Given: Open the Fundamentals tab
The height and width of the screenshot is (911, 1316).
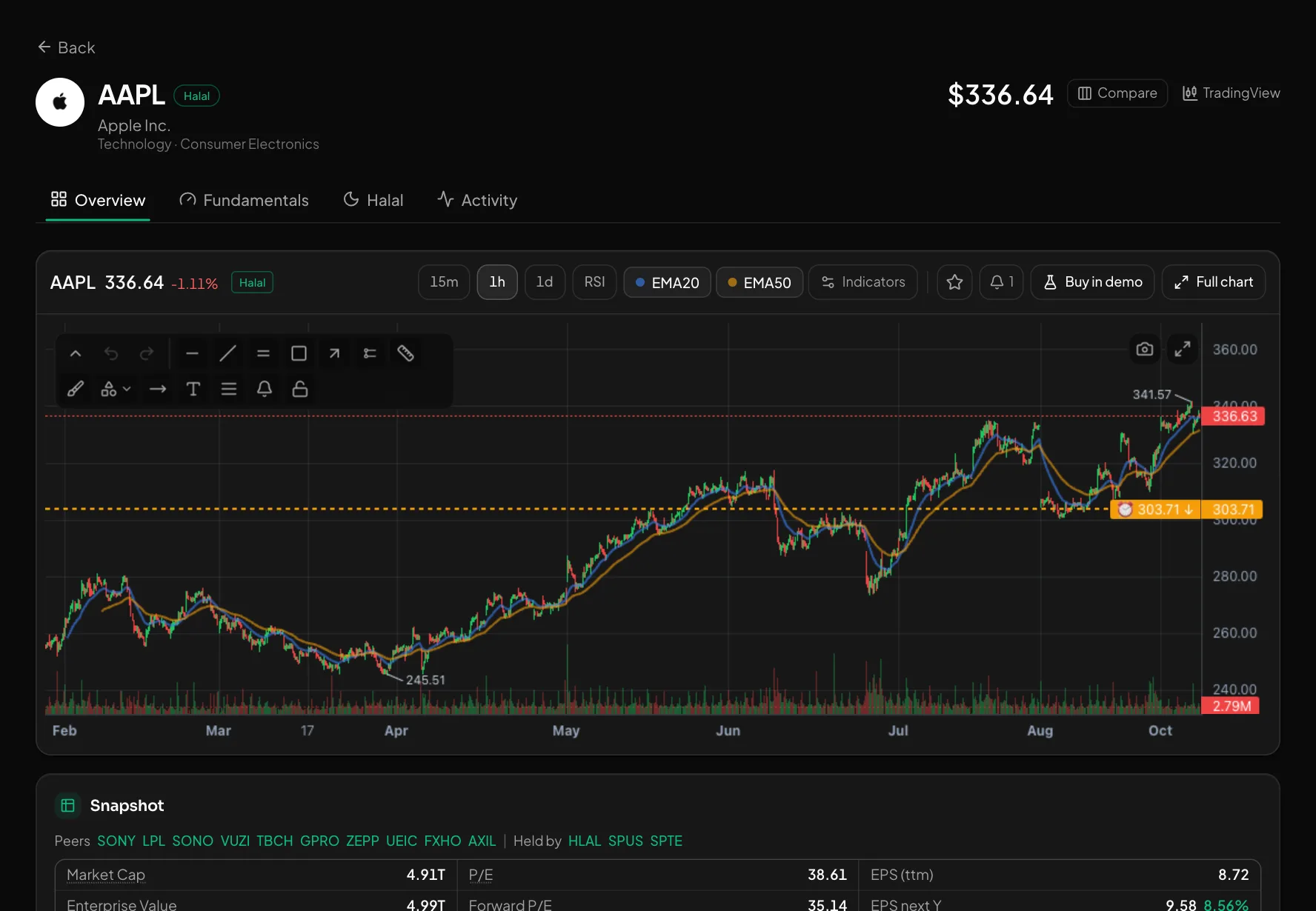Looking at the screenshot, I should coord(244,200).
